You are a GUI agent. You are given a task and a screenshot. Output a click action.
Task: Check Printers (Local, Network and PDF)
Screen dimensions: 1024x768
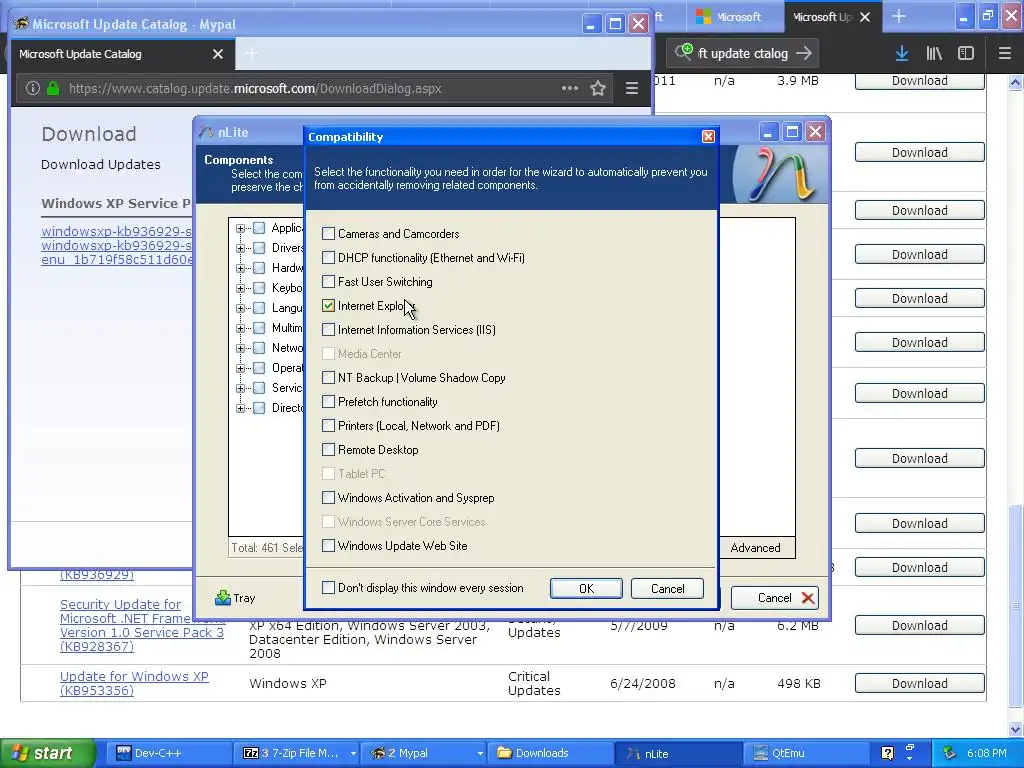point(328,426)
